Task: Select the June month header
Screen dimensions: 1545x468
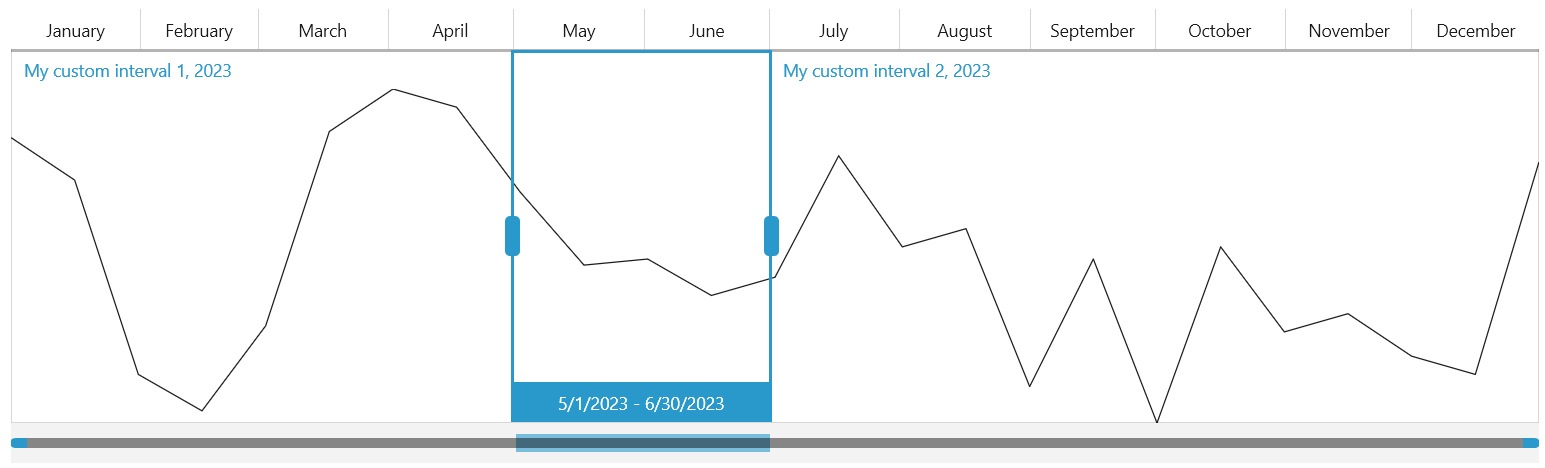Action: 707,30
